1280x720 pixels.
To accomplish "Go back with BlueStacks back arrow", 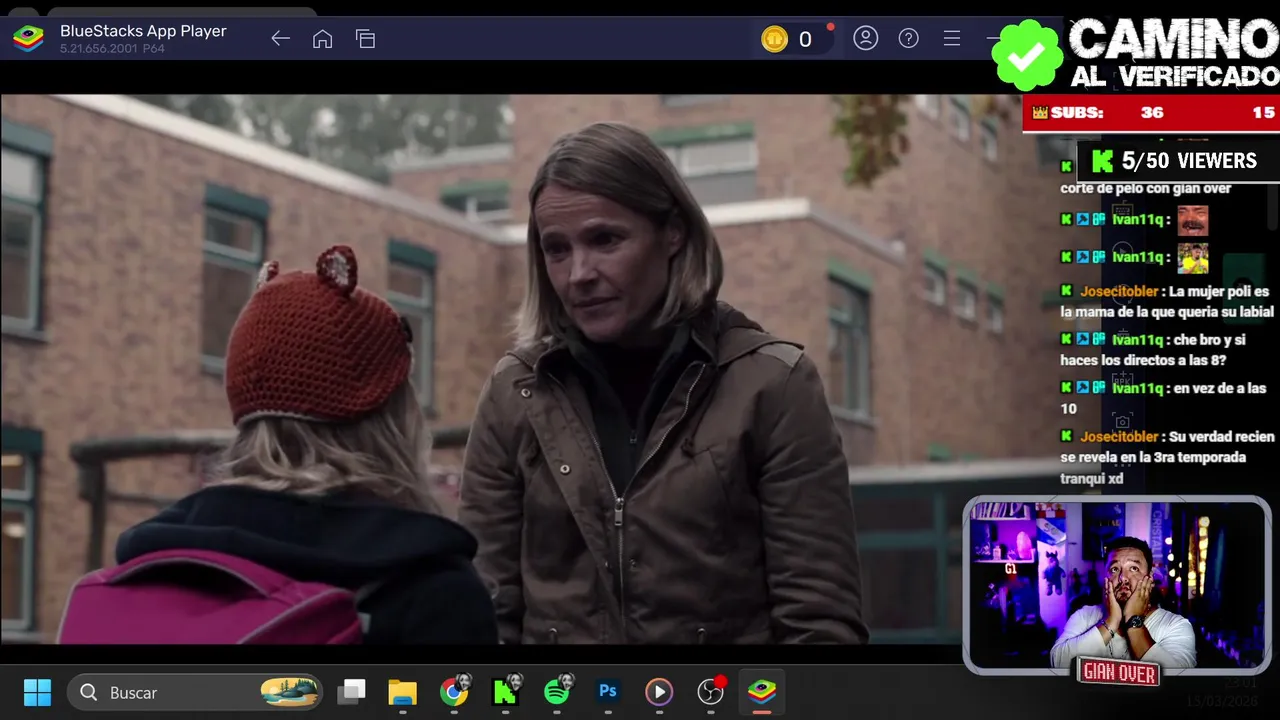I will [x=280, y=39].
